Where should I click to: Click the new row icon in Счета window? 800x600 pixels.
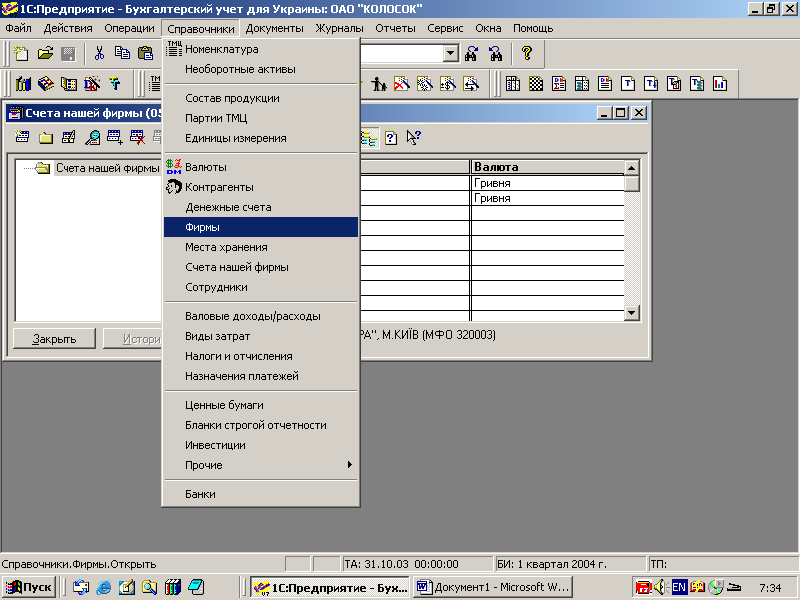coord(22,137)
